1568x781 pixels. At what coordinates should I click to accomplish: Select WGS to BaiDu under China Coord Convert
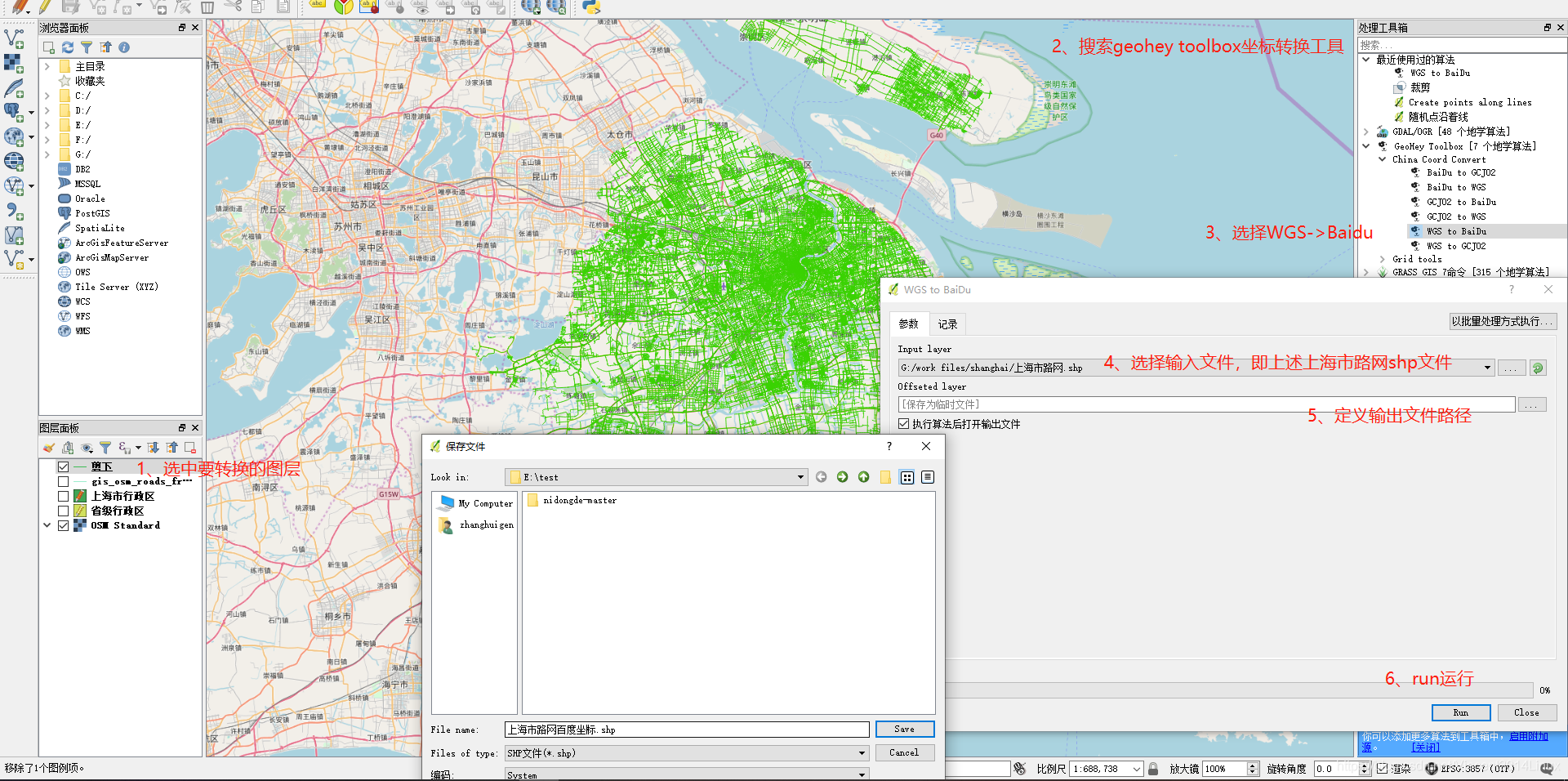click(x=1456, y=231)
